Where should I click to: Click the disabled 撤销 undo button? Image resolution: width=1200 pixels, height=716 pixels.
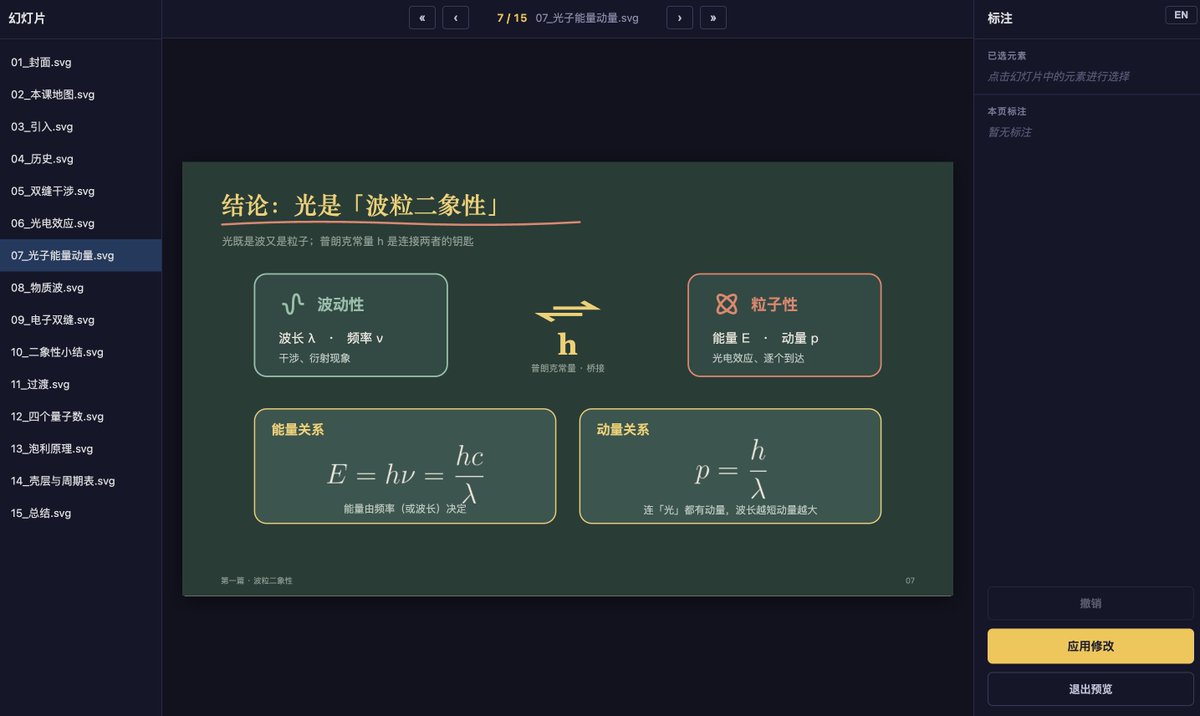(x=1090, y=603)
